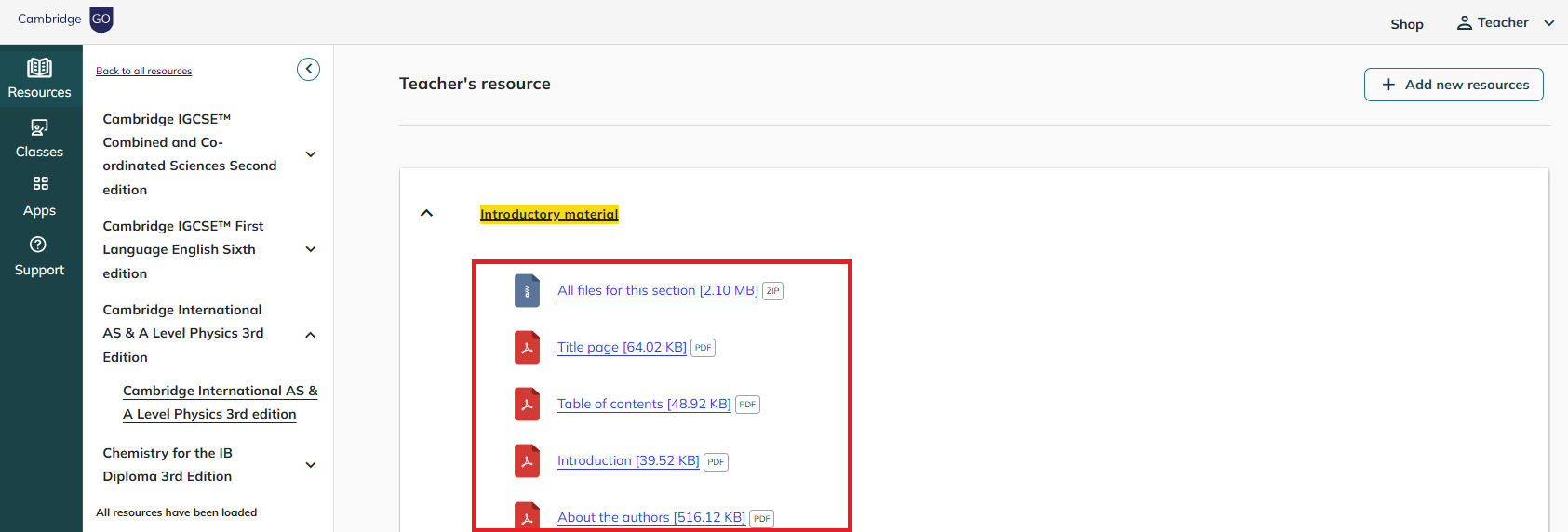The width and height of the screenshot is (1568, 532).
Task: Collapse the Introductory material section chevron
Action: 426,213
